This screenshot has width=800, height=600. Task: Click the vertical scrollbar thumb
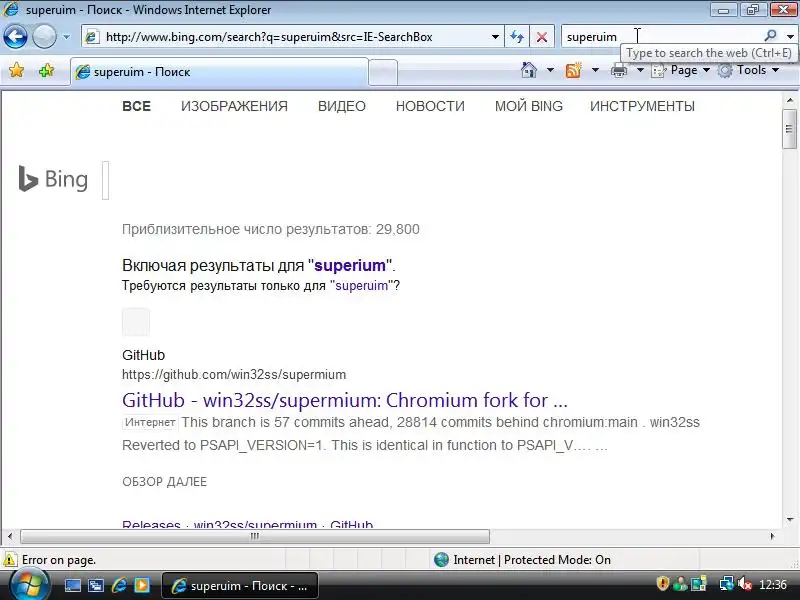789,129
